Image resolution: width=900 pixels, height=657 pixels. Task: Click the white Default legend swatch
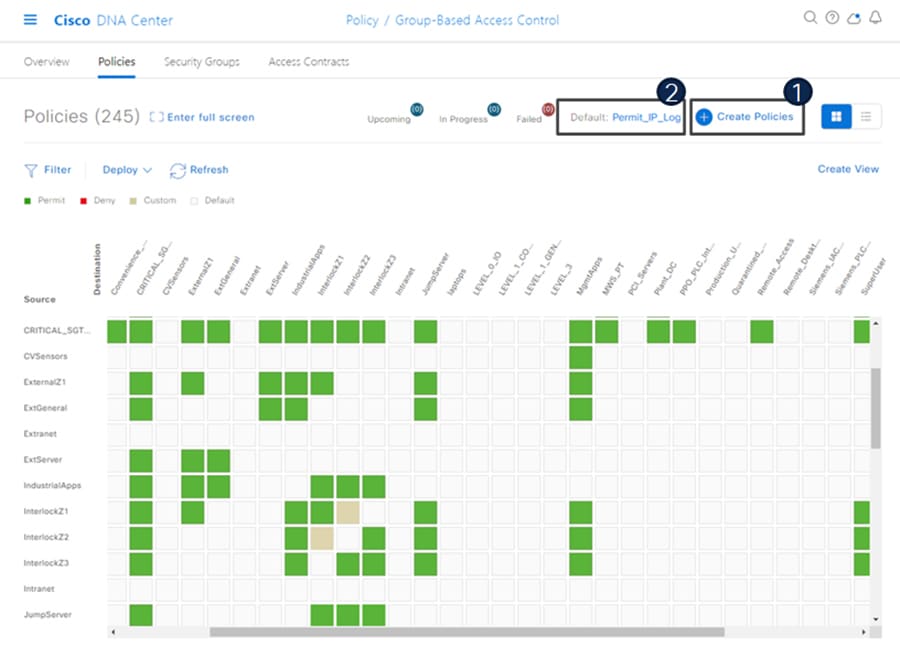click(x=194, y=201)
